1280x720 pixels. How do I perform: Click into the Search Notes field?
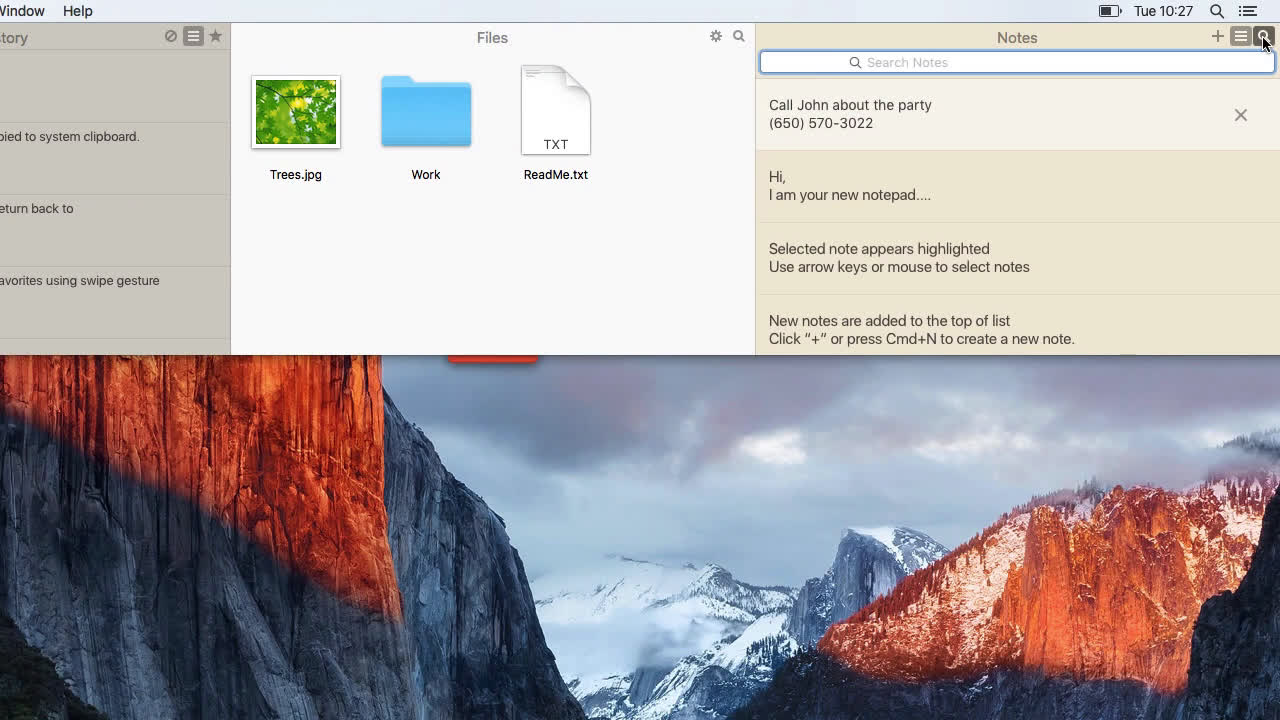[1017, 62]
